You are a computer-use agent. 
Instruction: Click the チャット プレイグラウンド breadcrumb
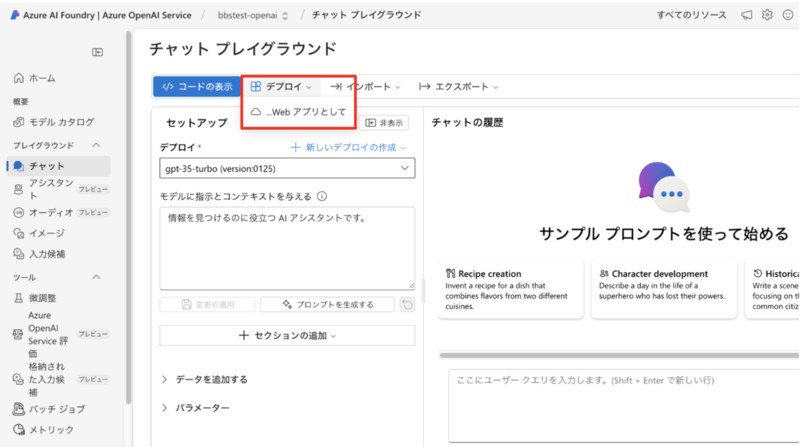tap(366, 15)
